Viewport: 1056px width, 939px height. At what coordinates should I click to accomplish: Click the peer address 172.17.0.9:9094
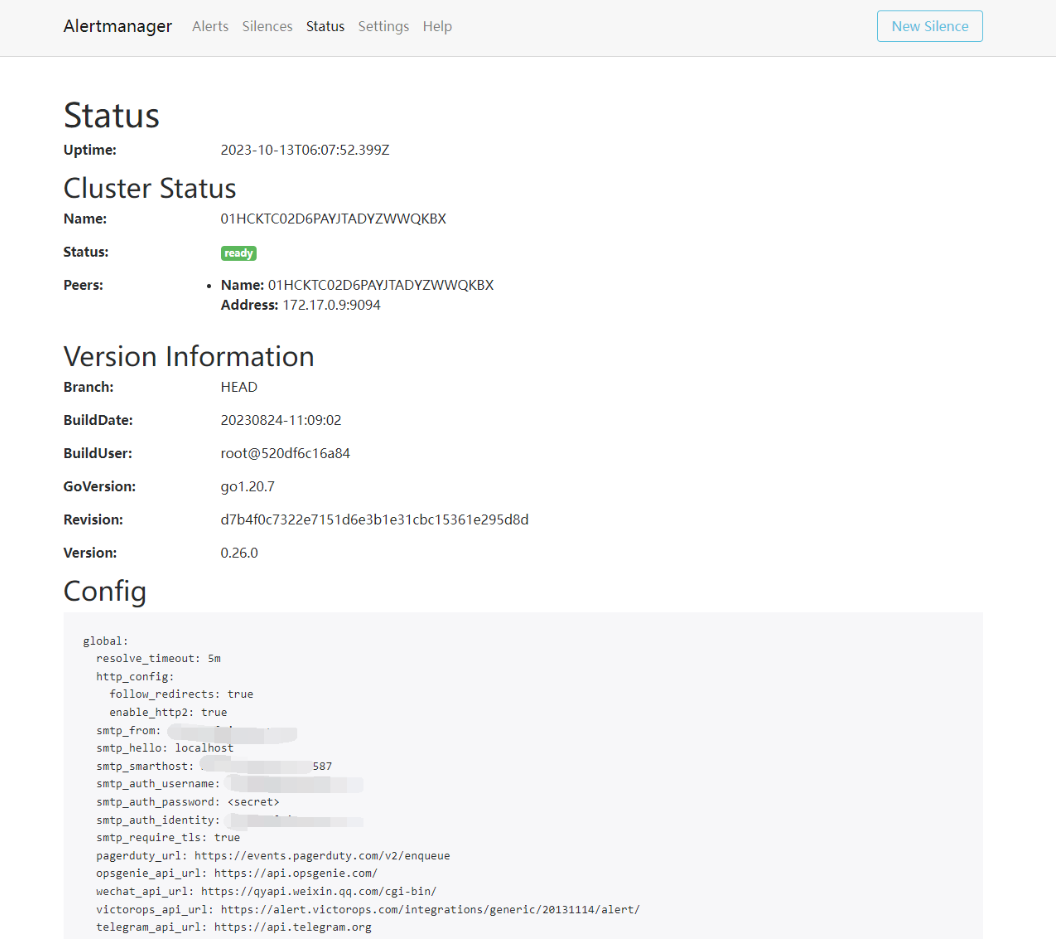click(331, 305)
